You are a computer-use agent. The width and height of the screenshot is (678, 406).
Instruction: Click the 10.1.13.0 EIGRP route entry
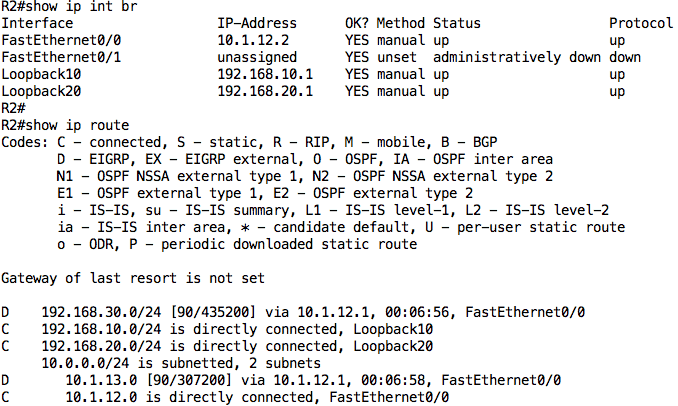pyautogui.click(x=281, y=380)
